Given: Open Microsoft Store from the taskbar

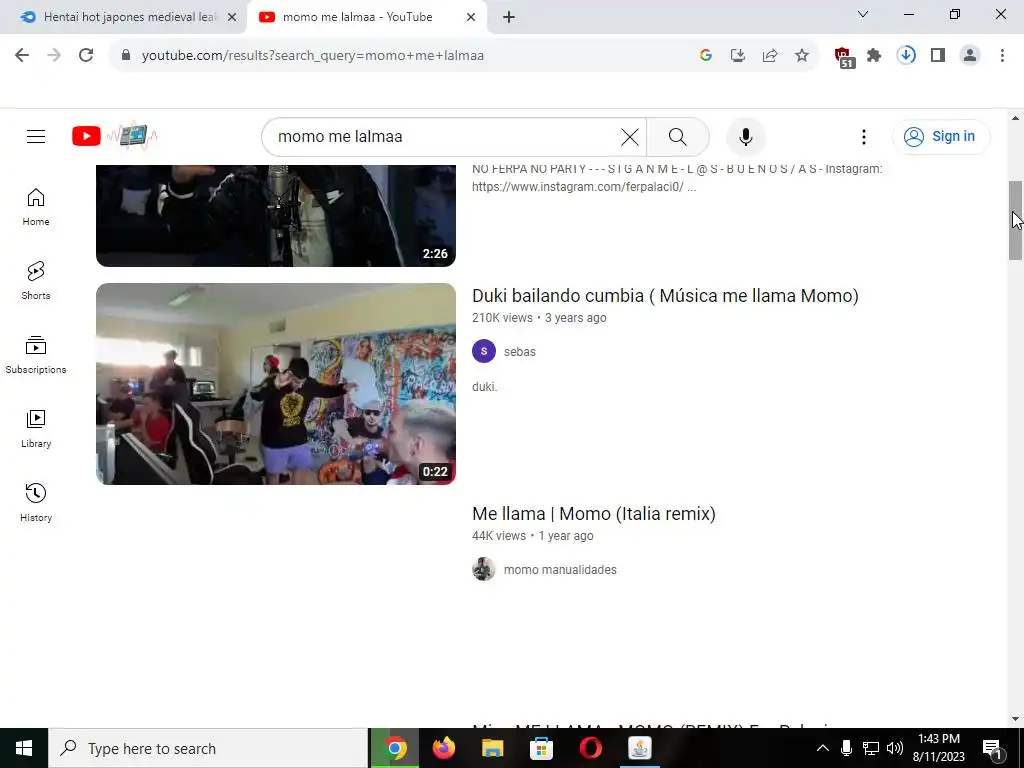Looking at the screenshot, I should (x=541, y=748).
